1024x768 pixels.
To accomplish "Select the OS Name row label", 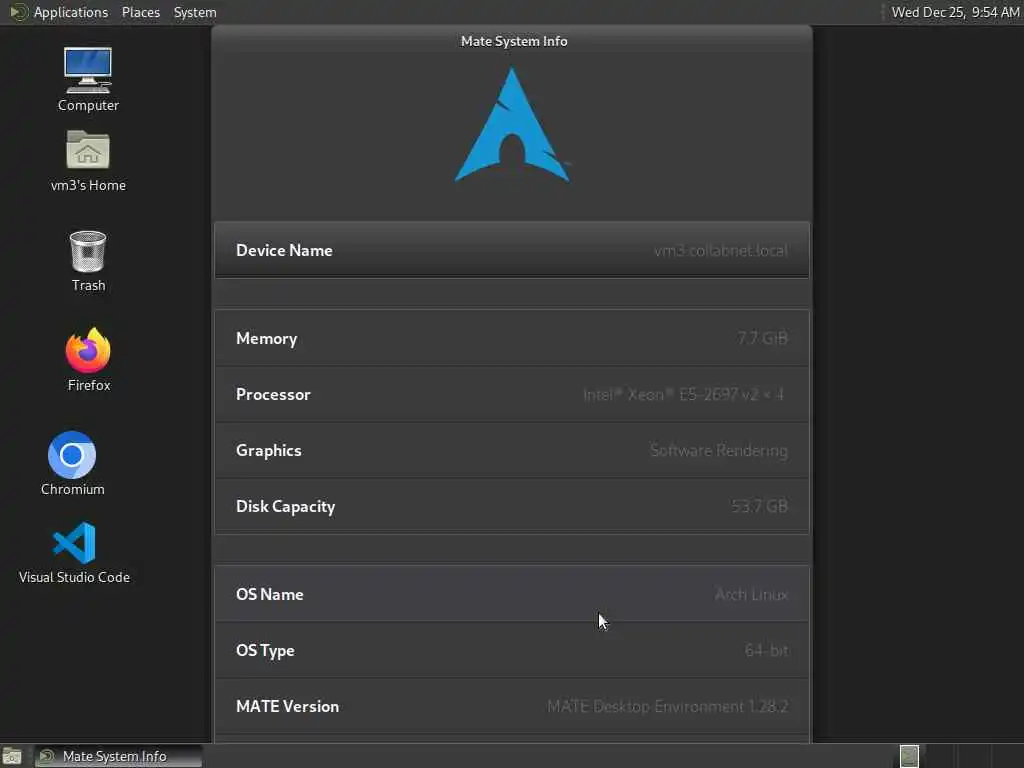I will pos(270,594).
